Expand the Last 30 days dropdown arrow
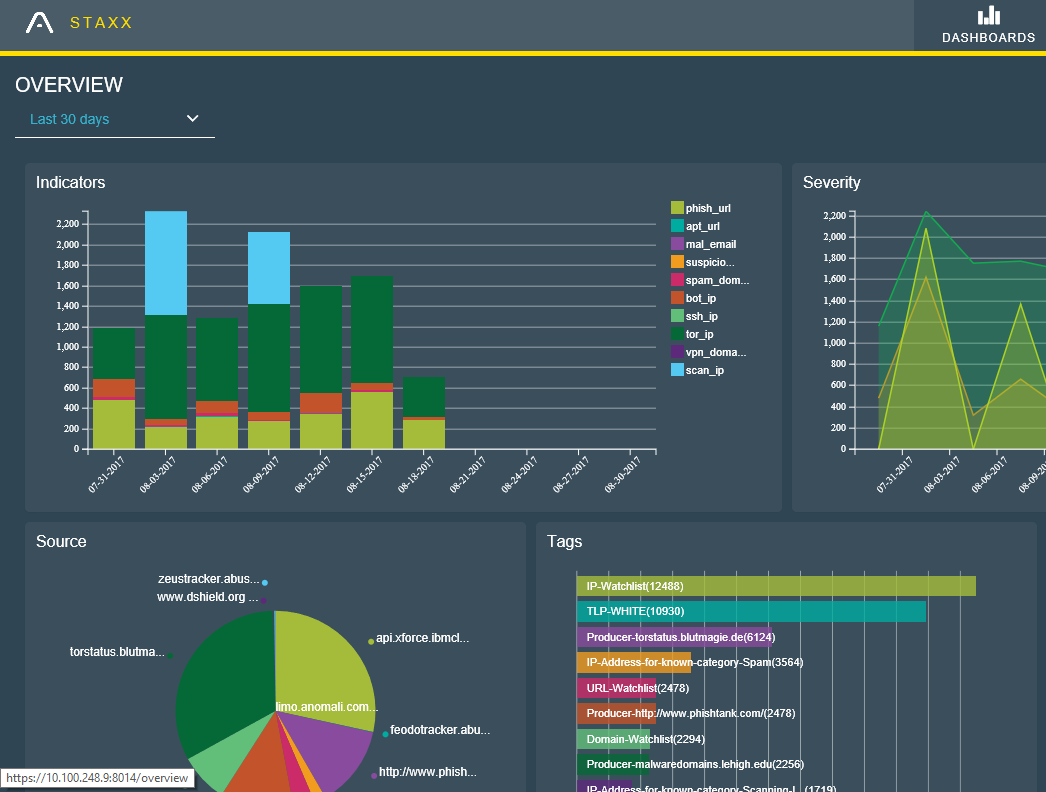 (193, 119)
